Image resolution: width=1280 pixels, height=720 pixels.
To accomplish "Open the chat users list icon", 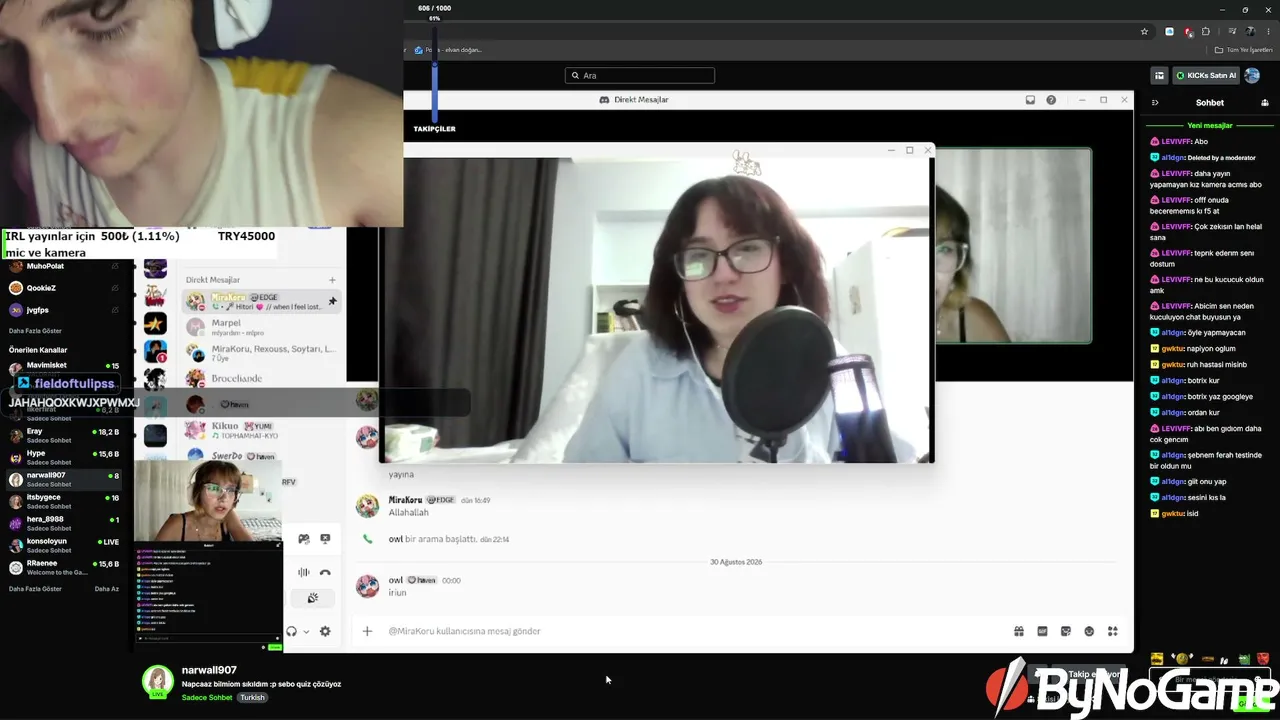I will (1265, 103).
